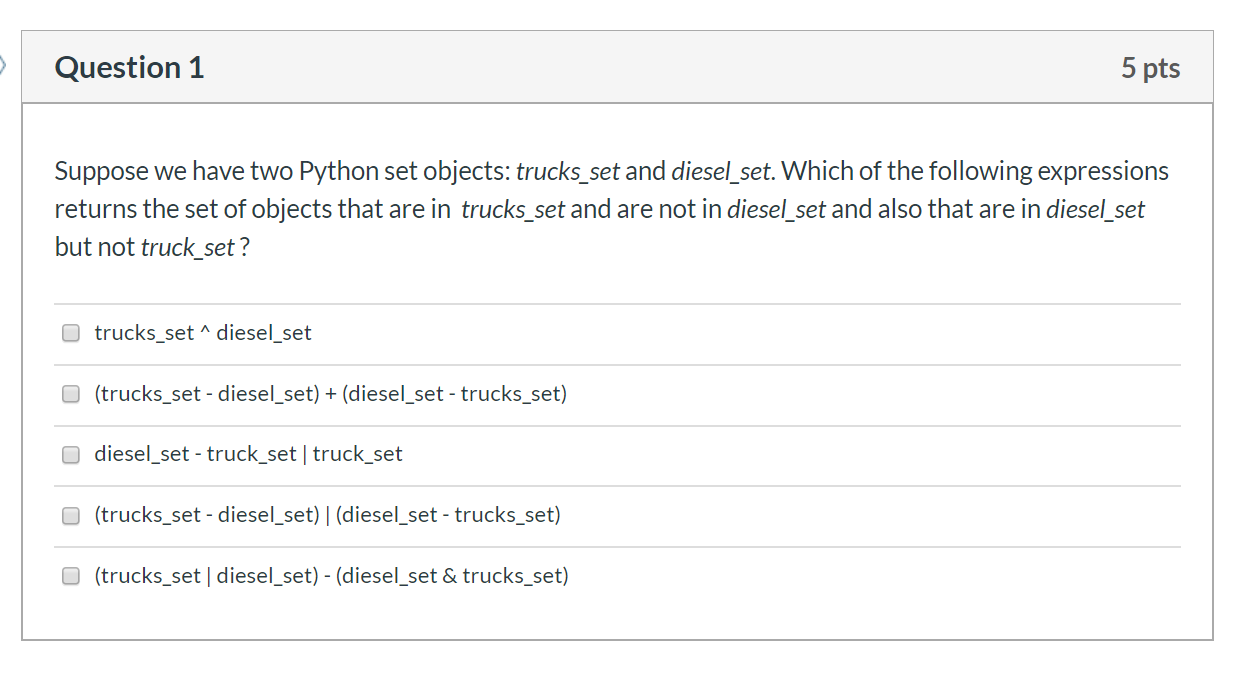
Task: Click the Question 1 header title
Action: 129,67
